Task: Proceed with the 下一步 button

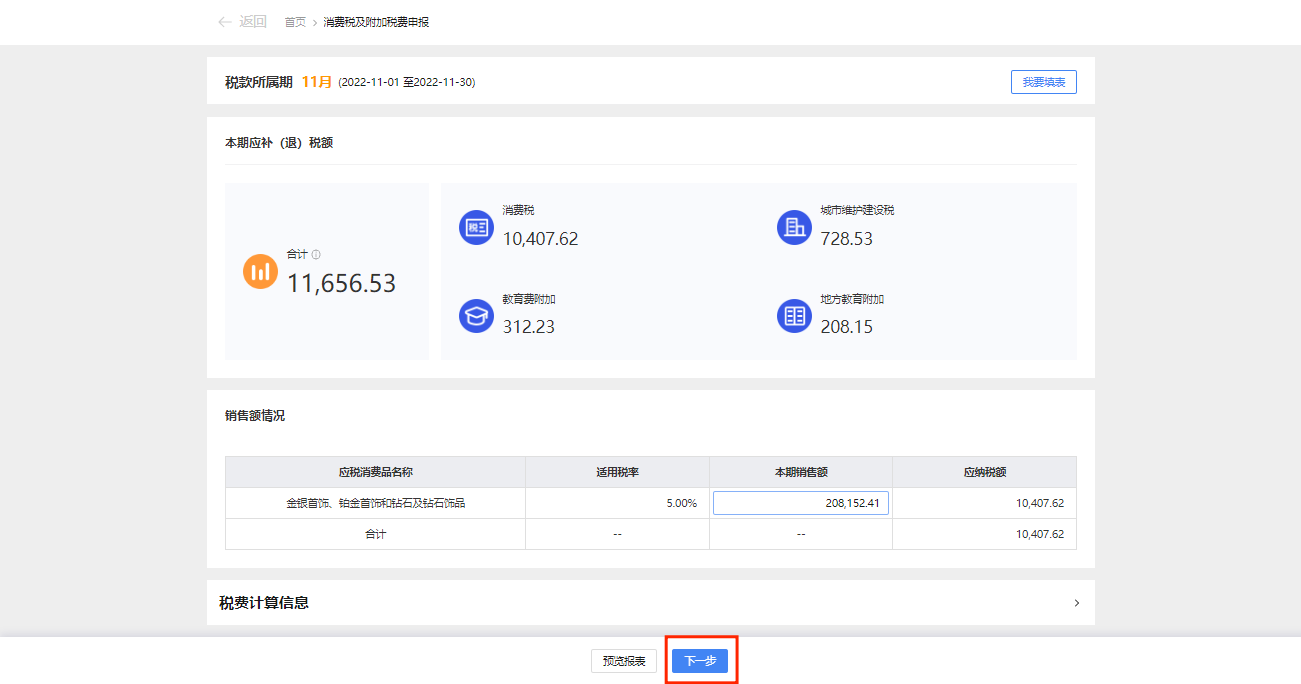Action: pos(700,661)
